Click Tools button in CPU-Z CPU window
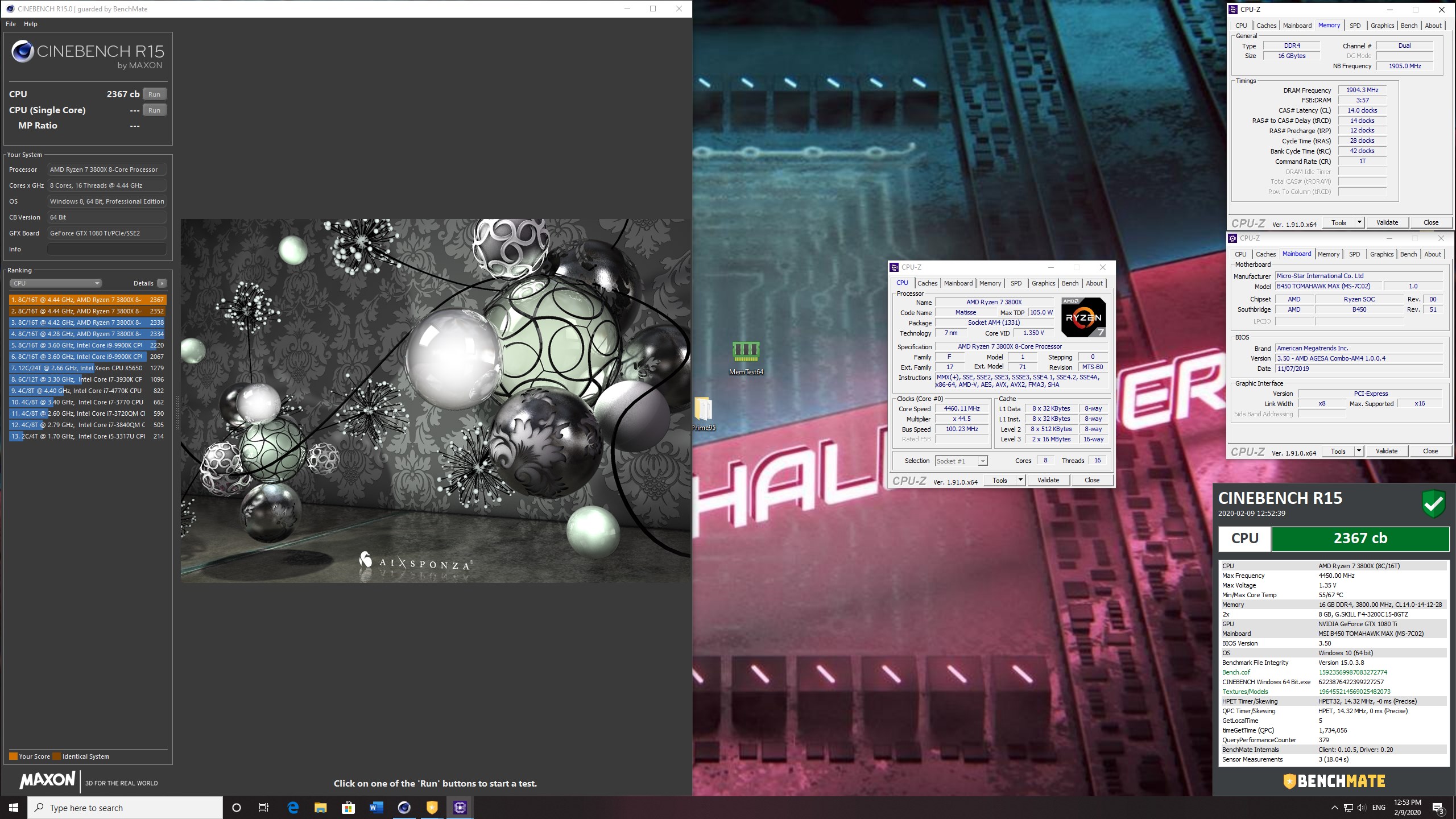Viewport: 1456px width, 819px height. (999, 480)
